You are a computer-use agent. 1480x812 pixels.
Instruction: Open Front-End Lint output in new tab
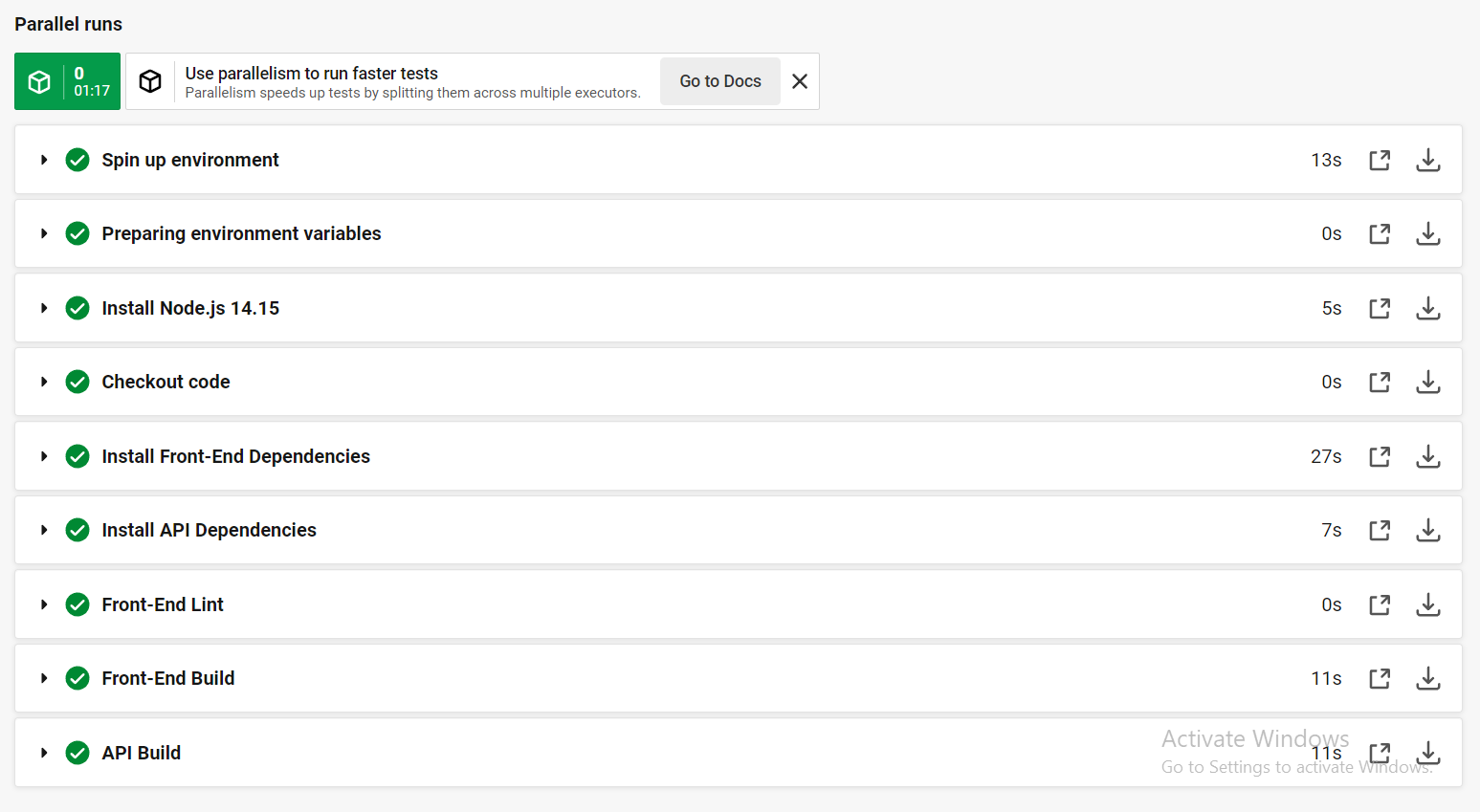pyautogui.click(x=1380, y=604)
